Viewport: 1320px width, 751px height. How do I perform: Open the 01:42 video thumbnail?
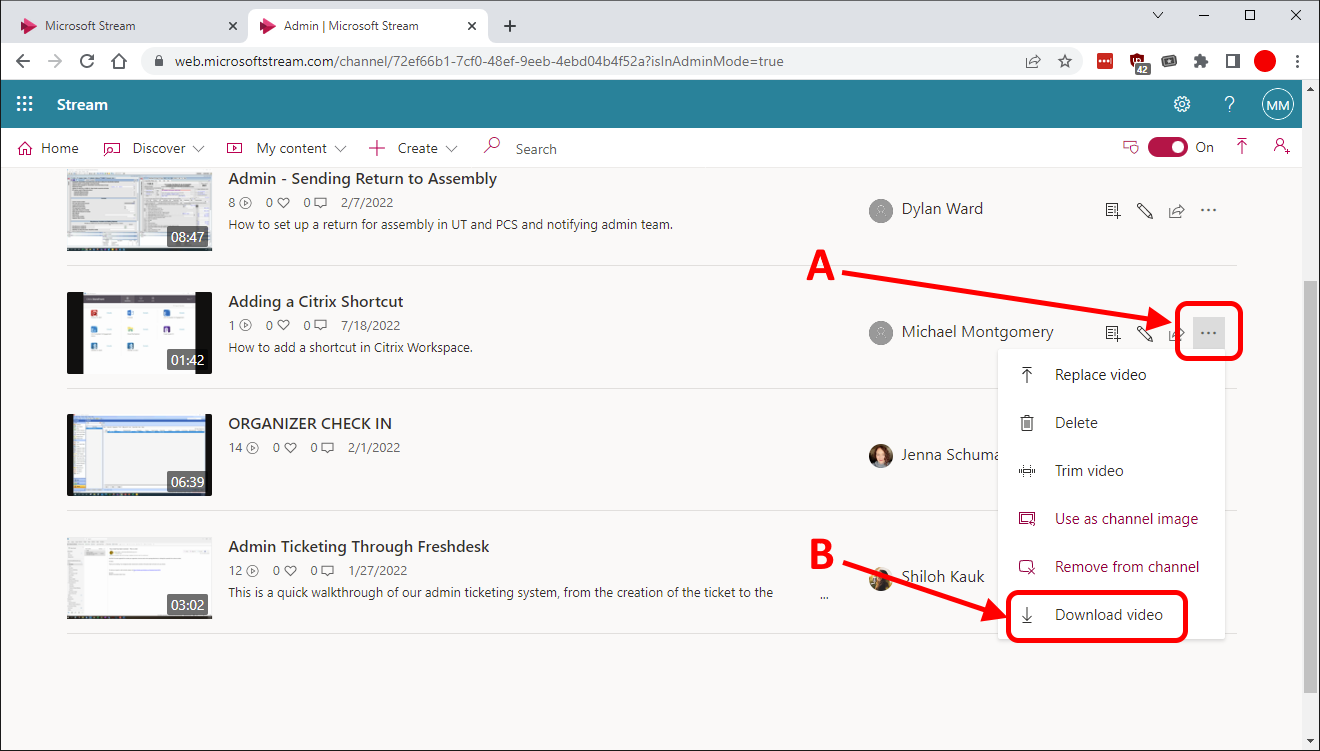coord(139,333)
